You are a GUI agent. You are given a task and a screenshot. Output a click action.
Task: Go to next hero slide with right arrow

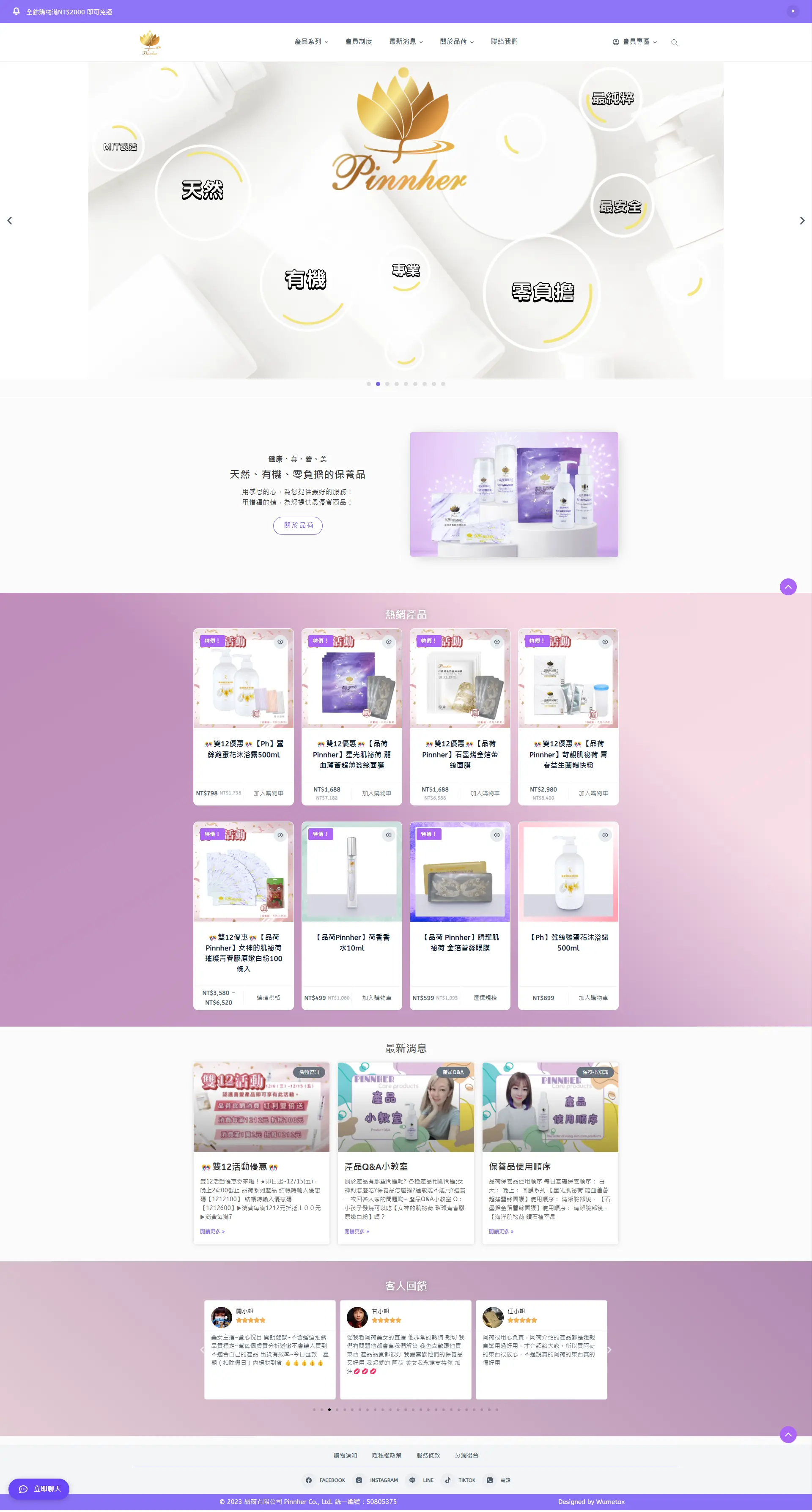pyautogui.click(x=802, y=221)
